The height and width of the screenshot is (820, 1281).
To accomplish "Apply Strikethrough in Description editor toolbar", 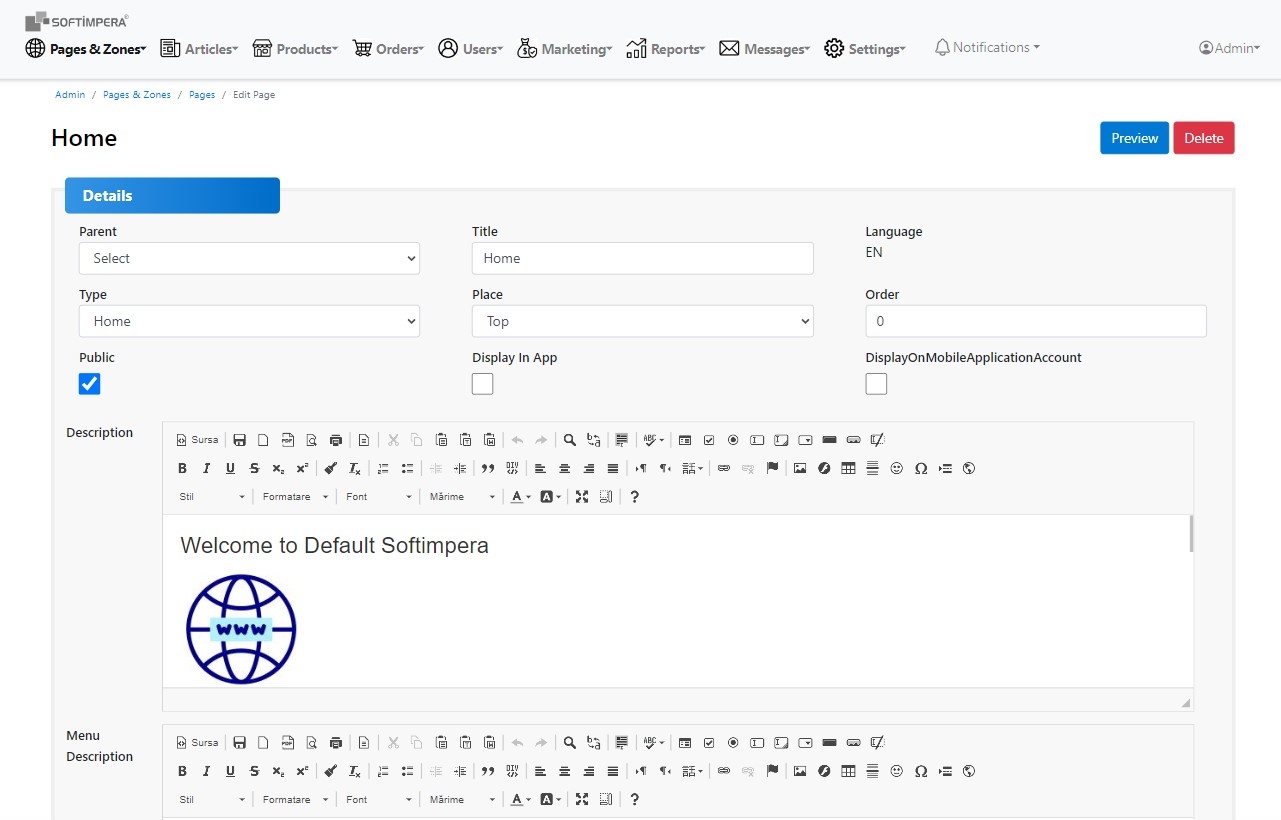I will pos(254,468).
